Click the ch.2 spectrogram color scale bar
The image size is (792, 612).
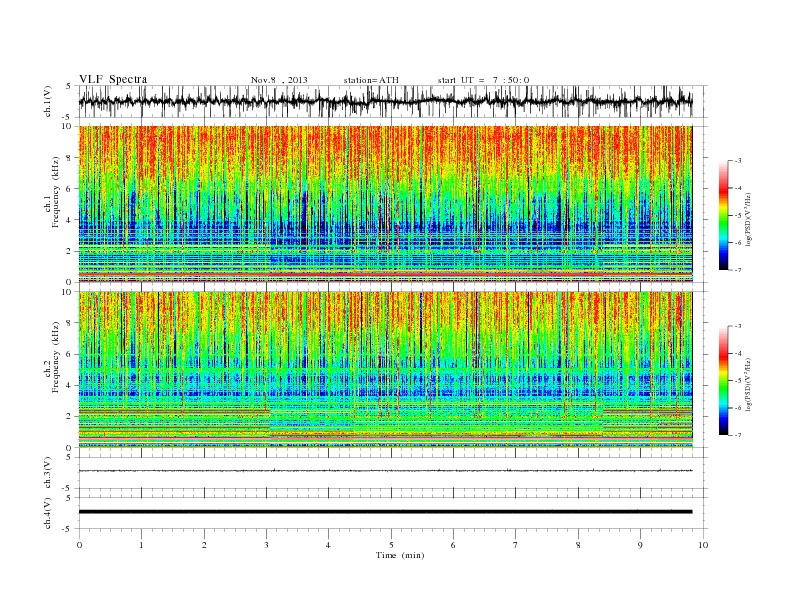723,380
